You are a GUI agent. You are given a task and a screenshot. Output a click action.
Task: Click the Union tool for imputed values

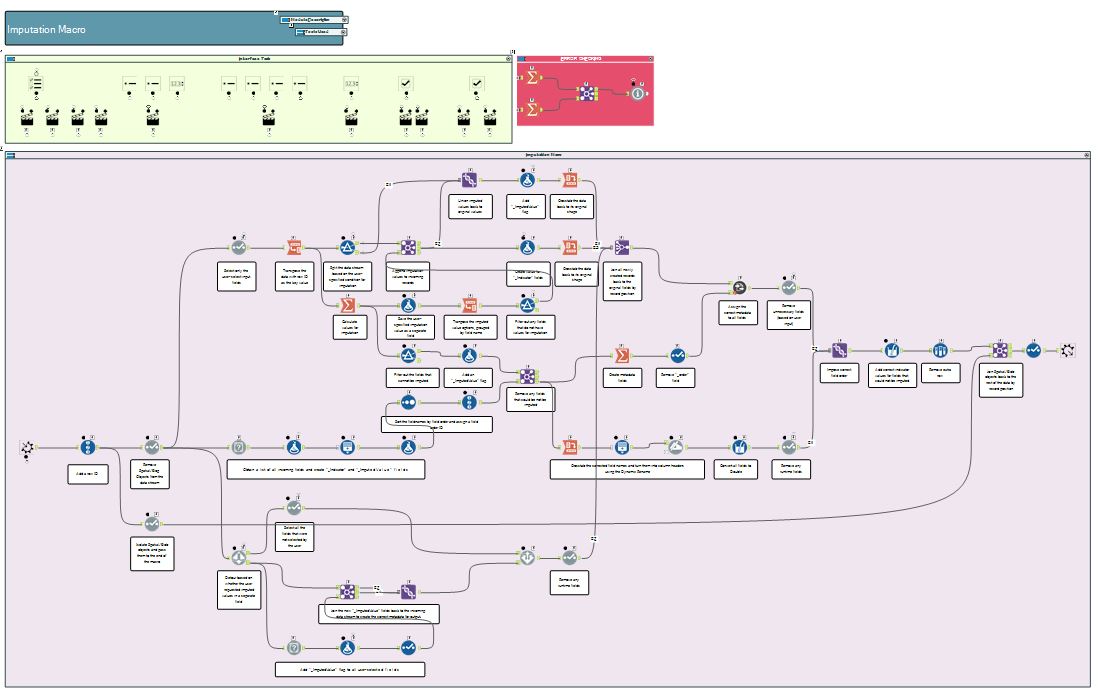coord(468,180)
